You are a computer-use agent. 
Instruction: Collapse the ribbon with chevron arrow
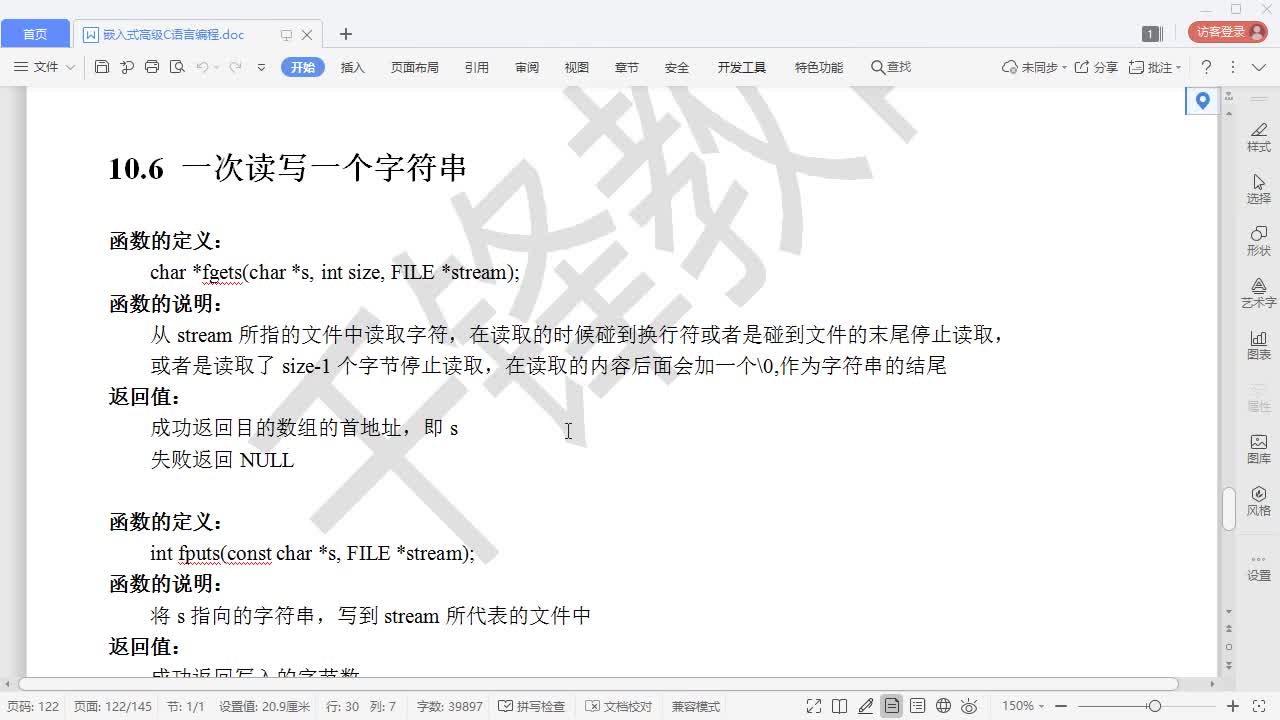pos(1259,67)
